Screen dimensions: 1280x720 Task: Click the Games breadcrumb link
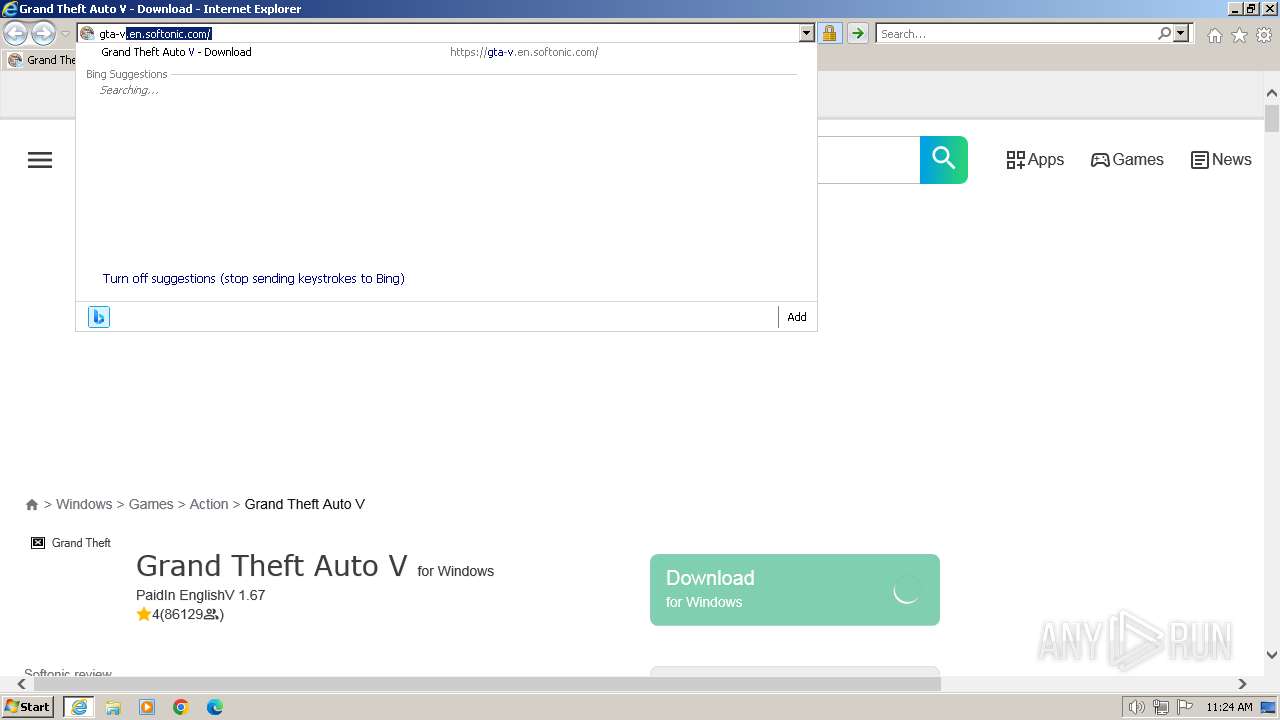151,504
